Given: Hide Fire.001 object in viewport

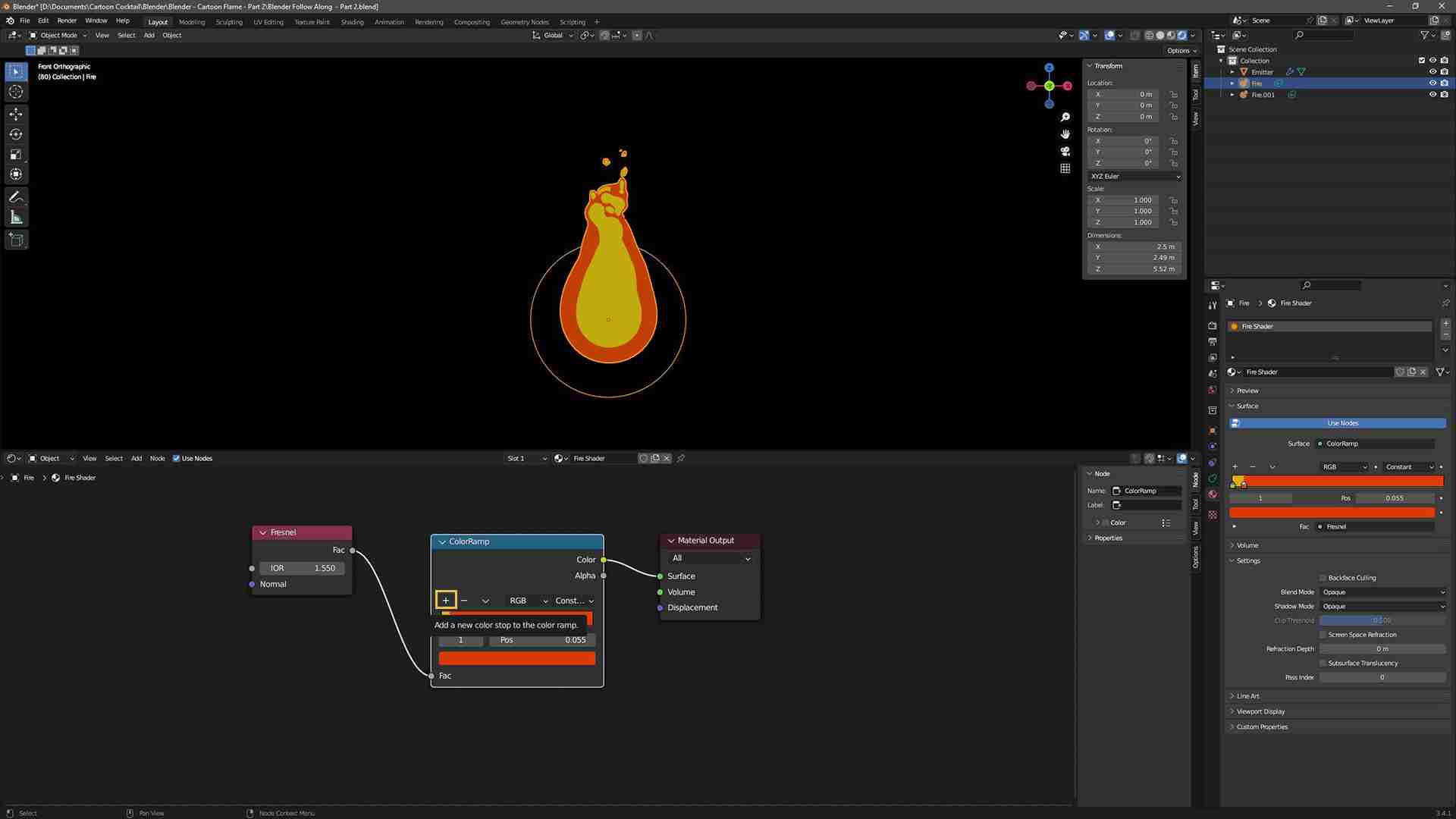Looking at the screenshot, I should pyautogui.click(x=1432, y=95).
